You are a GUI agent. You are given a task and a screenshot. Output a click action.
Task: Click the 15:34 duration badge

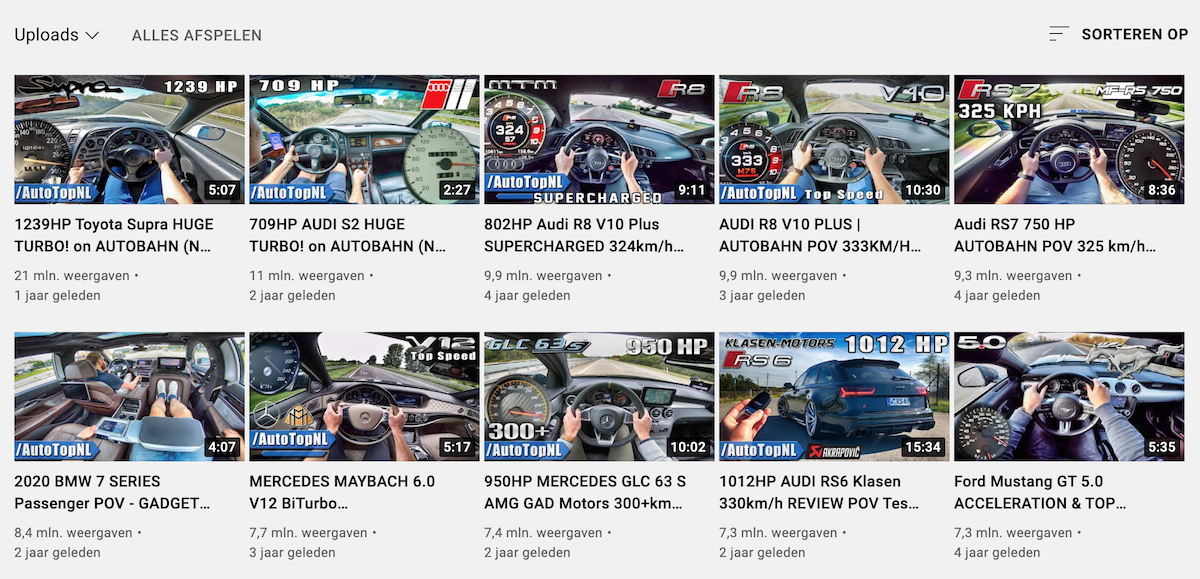(923, 447)
